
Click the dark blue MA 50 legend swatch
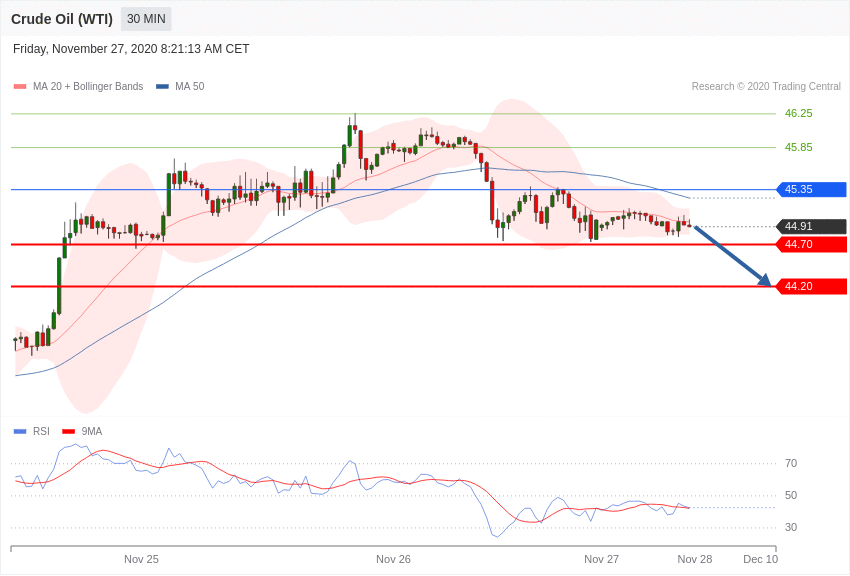tap(162, 87)
